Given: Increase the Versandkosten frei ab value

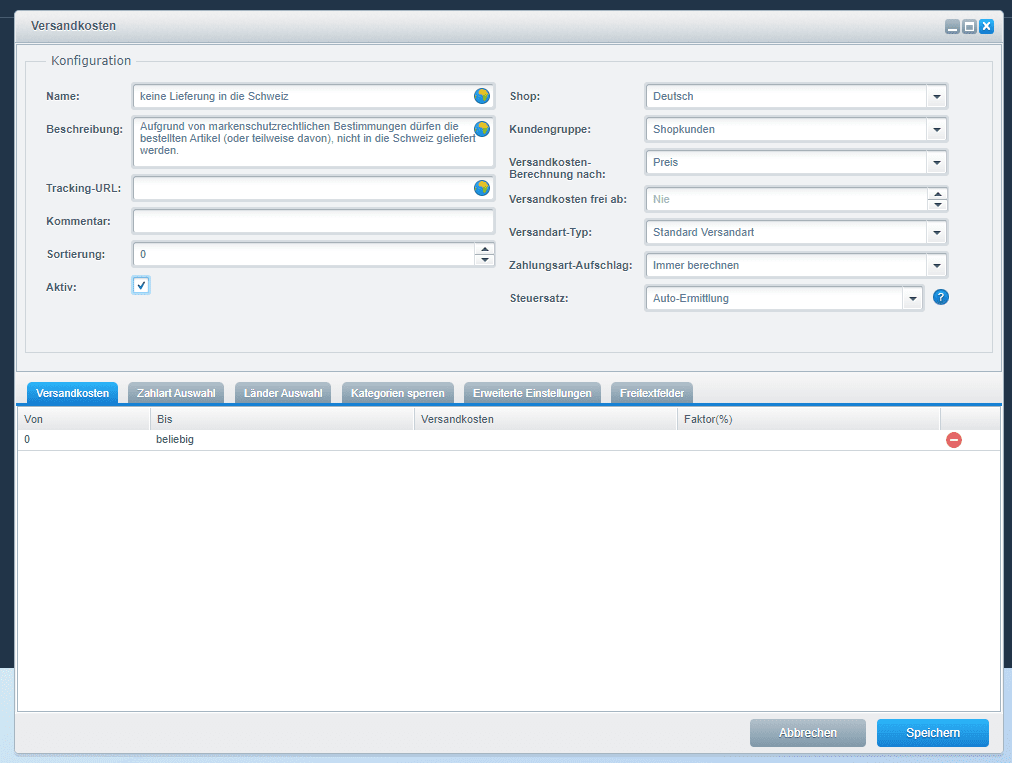Looking at the screenshot, I should (937, 194).
